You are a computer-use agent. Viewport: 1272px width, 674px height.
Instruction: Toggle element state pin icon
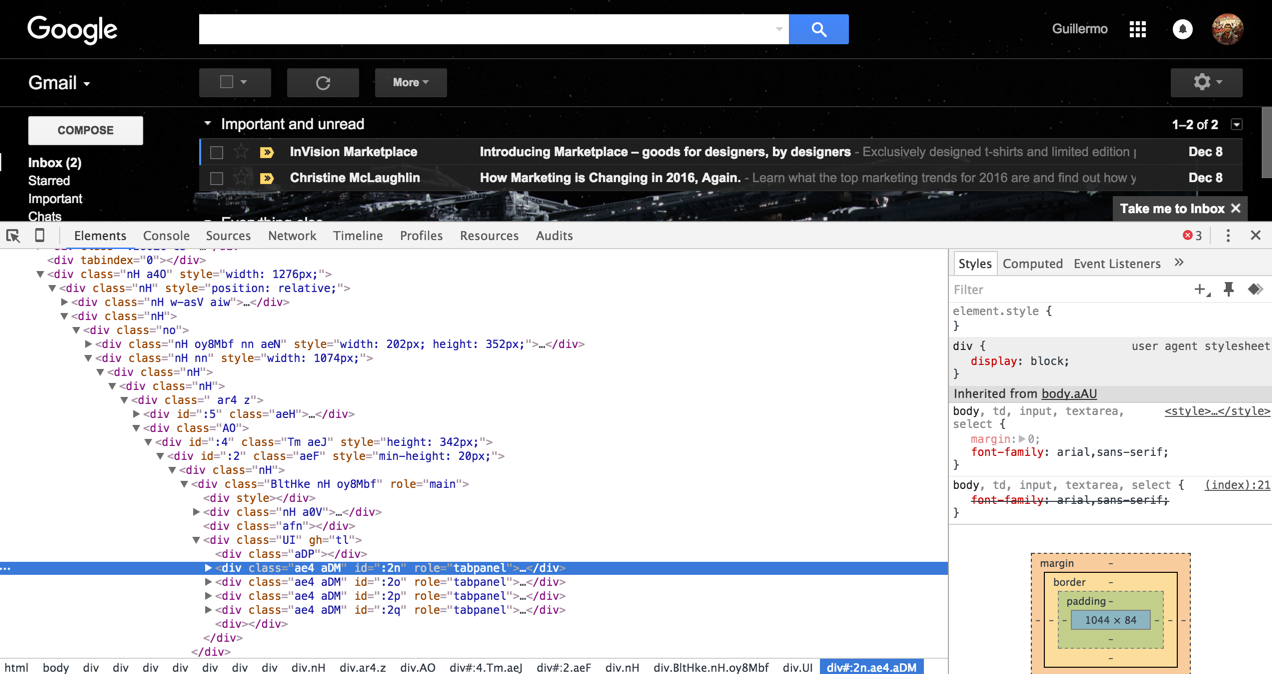(x=1229, y=289)
